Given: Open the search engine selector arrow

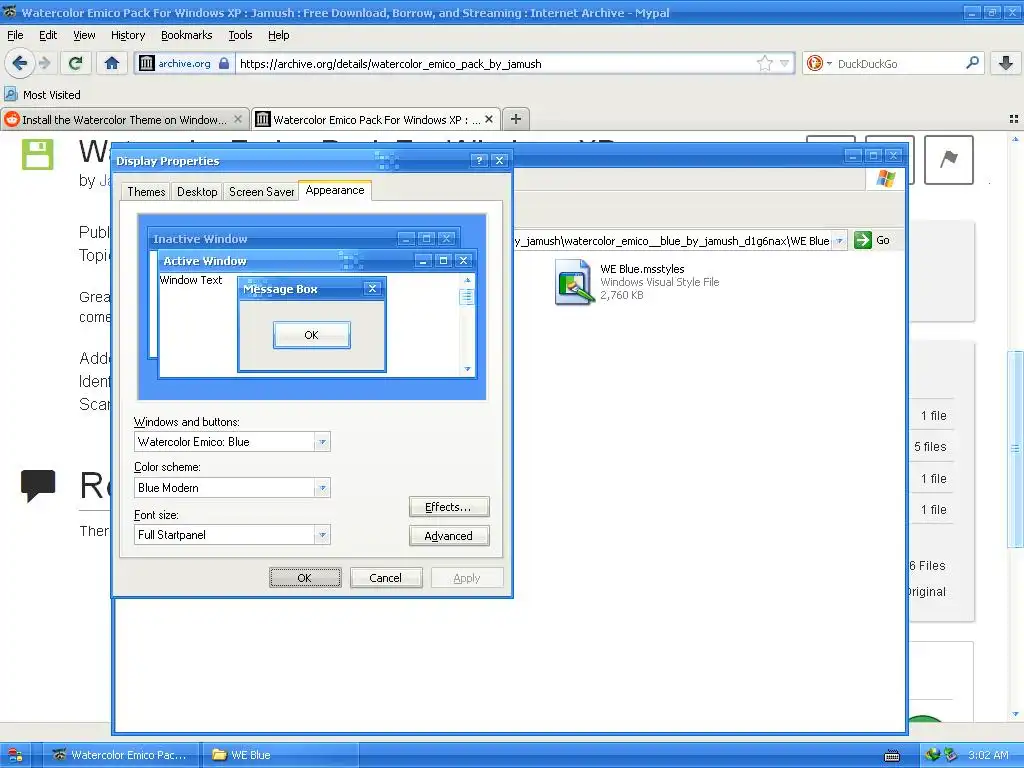Looking at the screenshot, I should point(829,63).
